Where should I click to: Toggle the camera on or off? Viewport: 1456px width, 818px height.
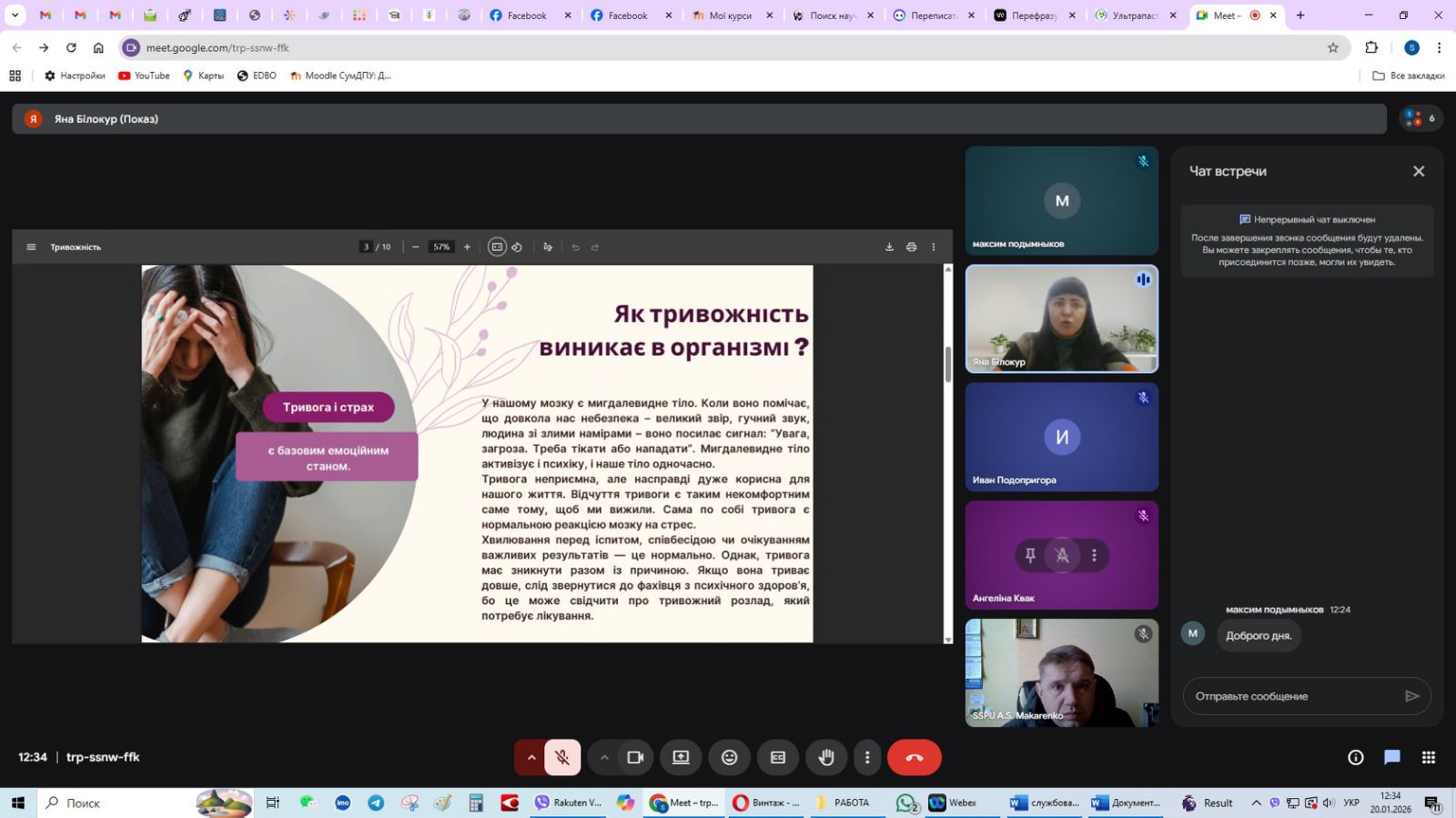[635, 757]
